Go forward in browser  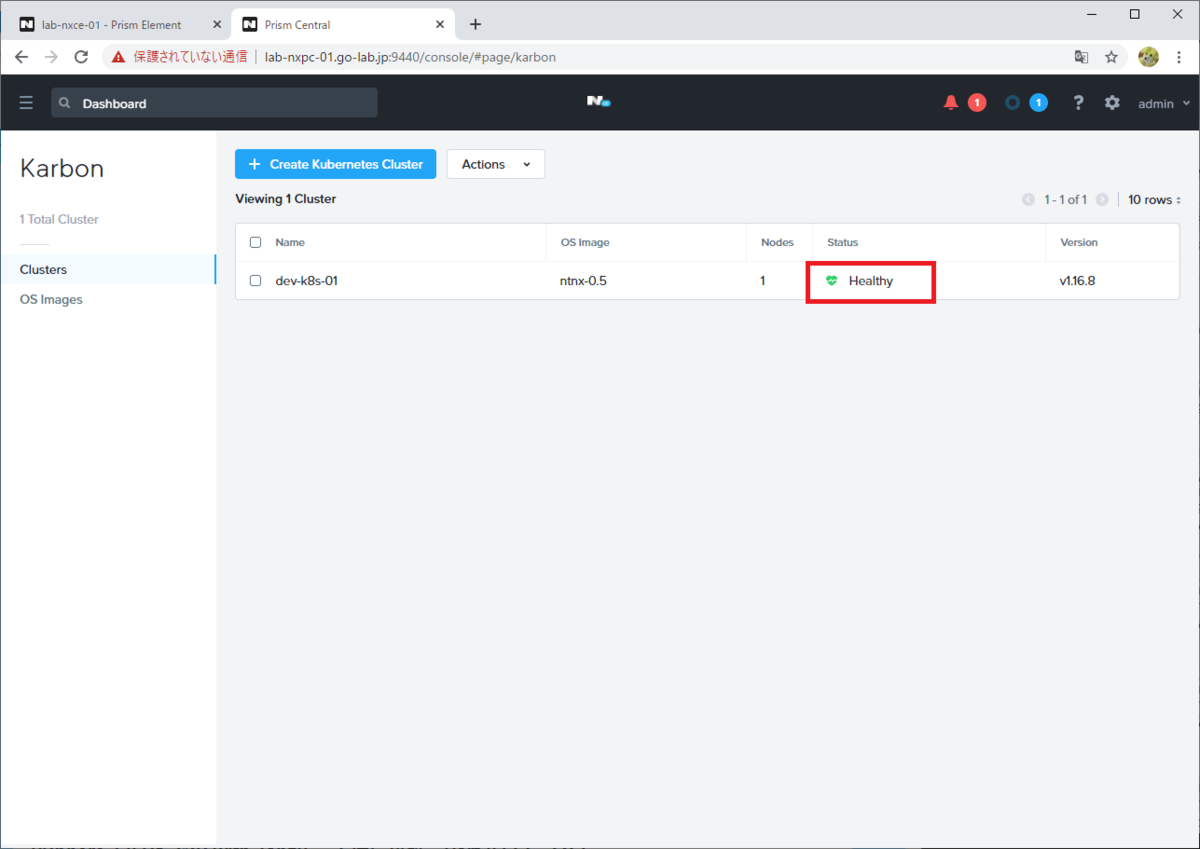point(51,57)
